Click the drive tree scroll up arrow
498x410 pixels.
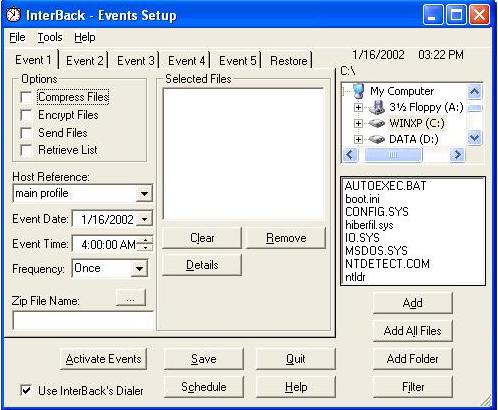click(x=474, y=92)
